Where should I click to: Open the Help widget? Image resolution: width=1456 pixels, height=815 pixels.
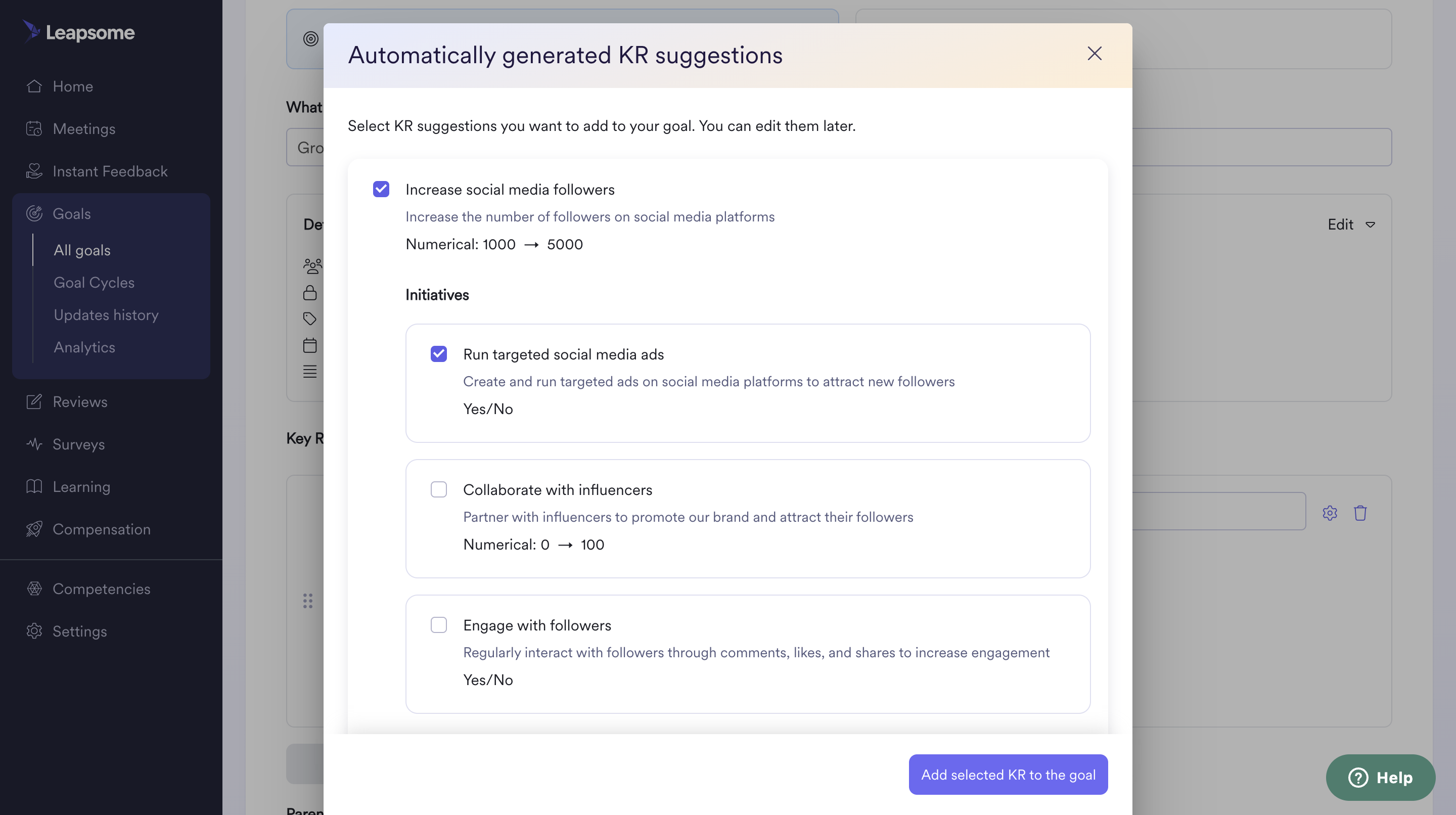(x=1380, y=777)
